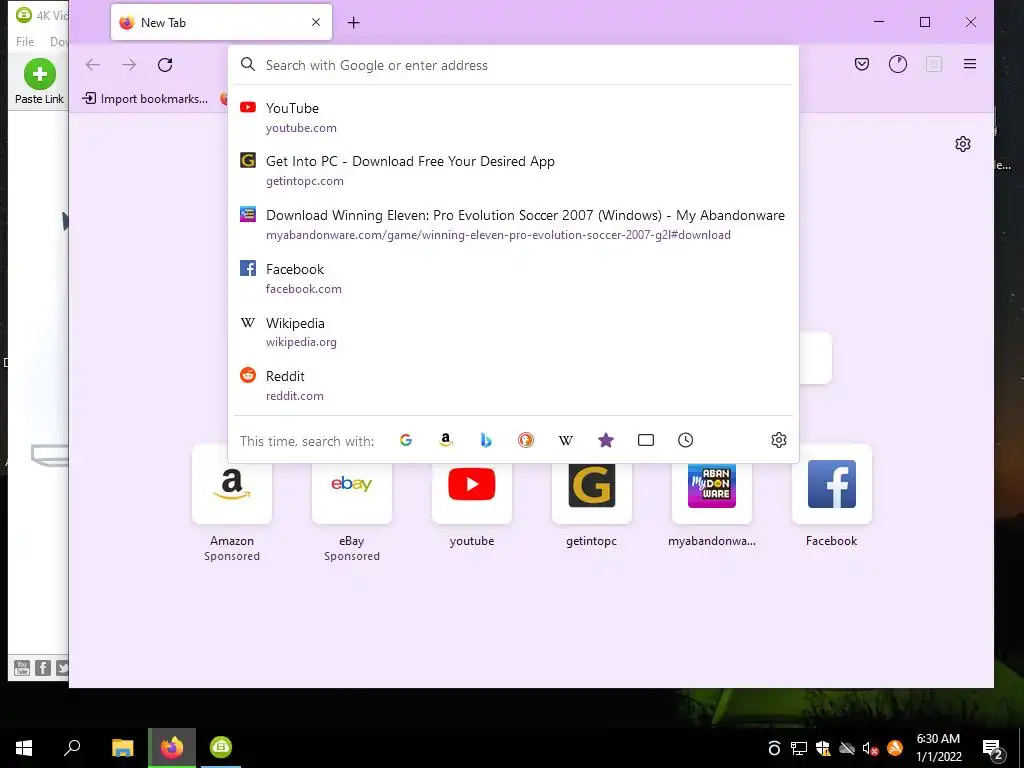Search this time with Bing icon

486,440
